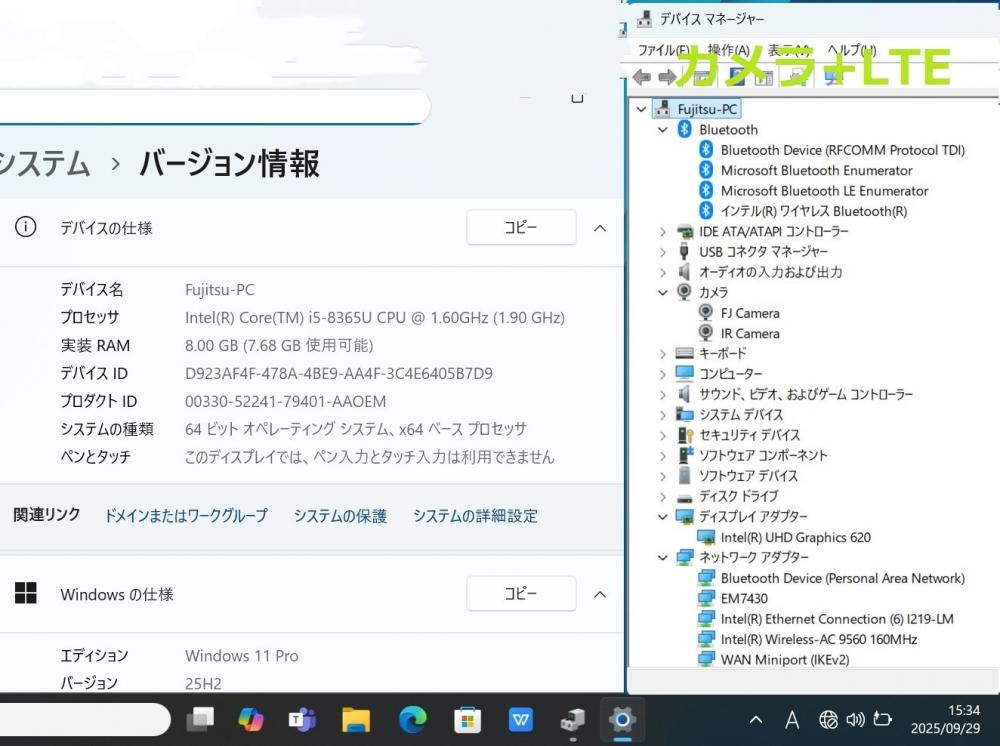Click コピー button for デバイスの仕様
This screenshot has height=746, width=1000.
520,228
